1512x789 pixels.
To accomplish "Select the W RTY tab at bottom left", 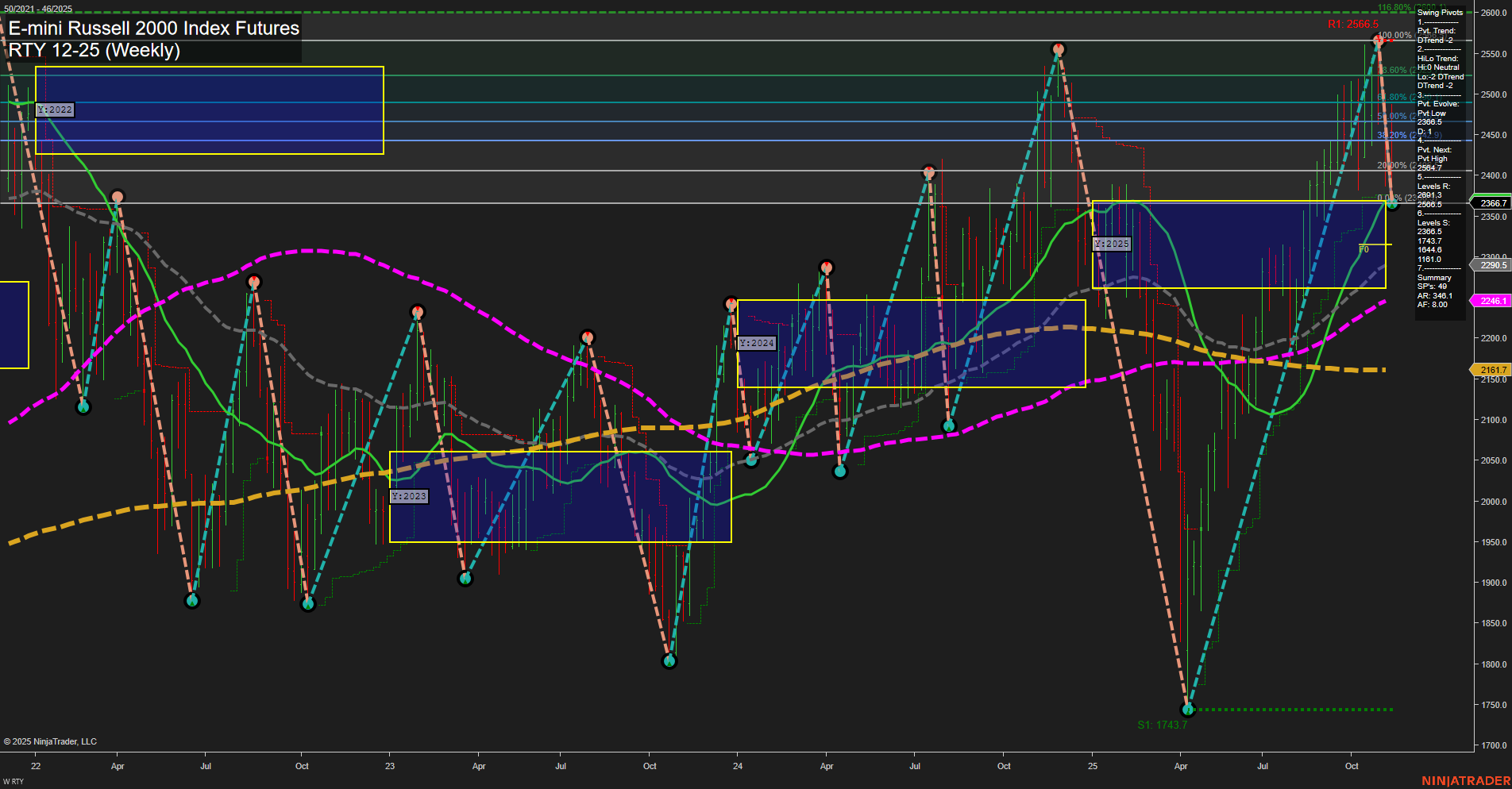I will click(x=11, y=781).
